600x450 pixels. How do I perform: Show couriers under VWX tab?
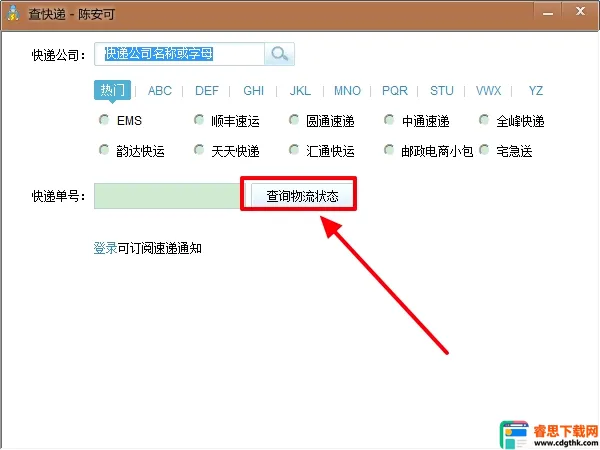point(488,91)
